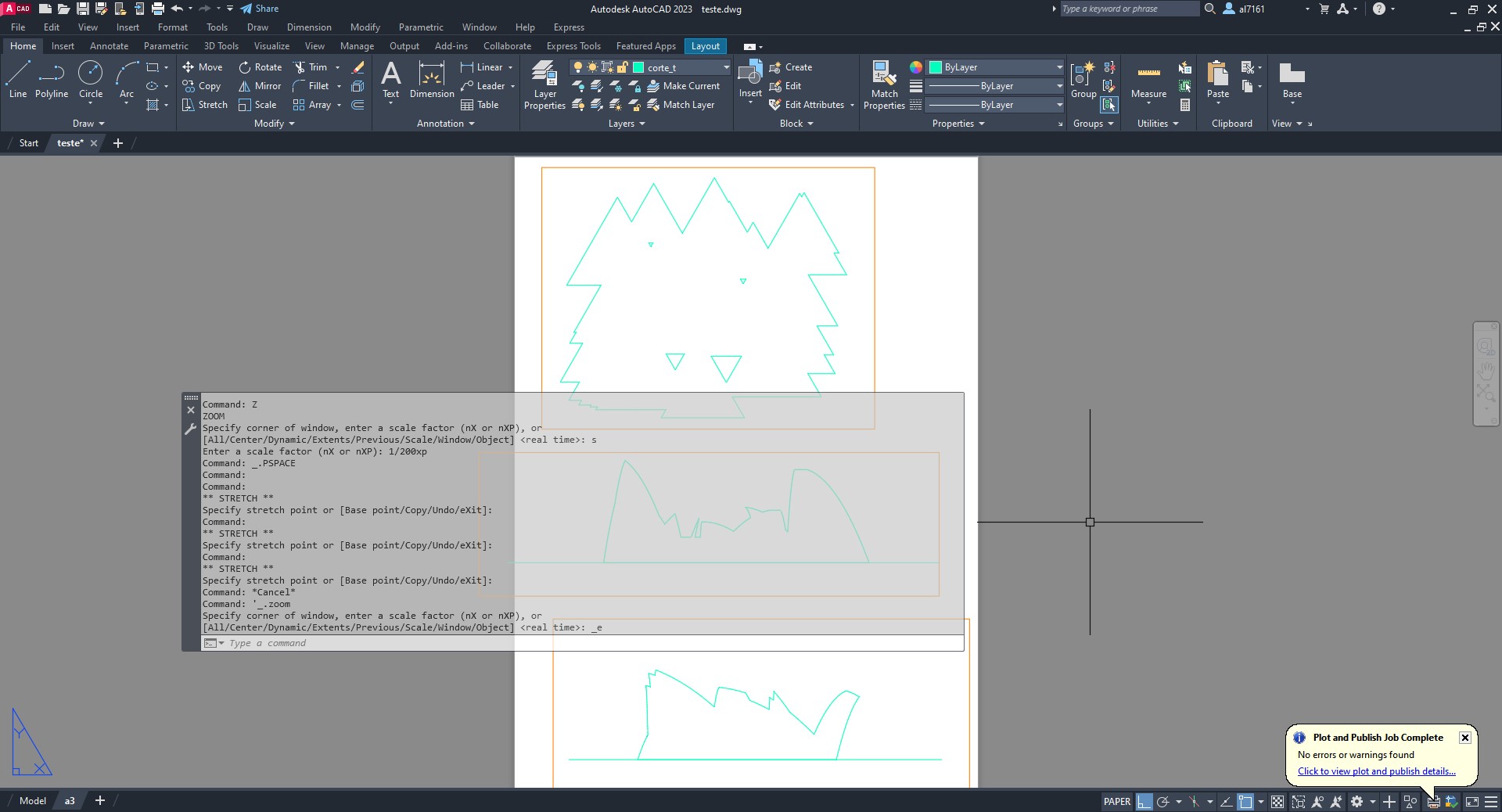1502x812 pixels.
Task: Toggle Group Selection on/off in Groups panel
Action: [x=1109, y=105]
